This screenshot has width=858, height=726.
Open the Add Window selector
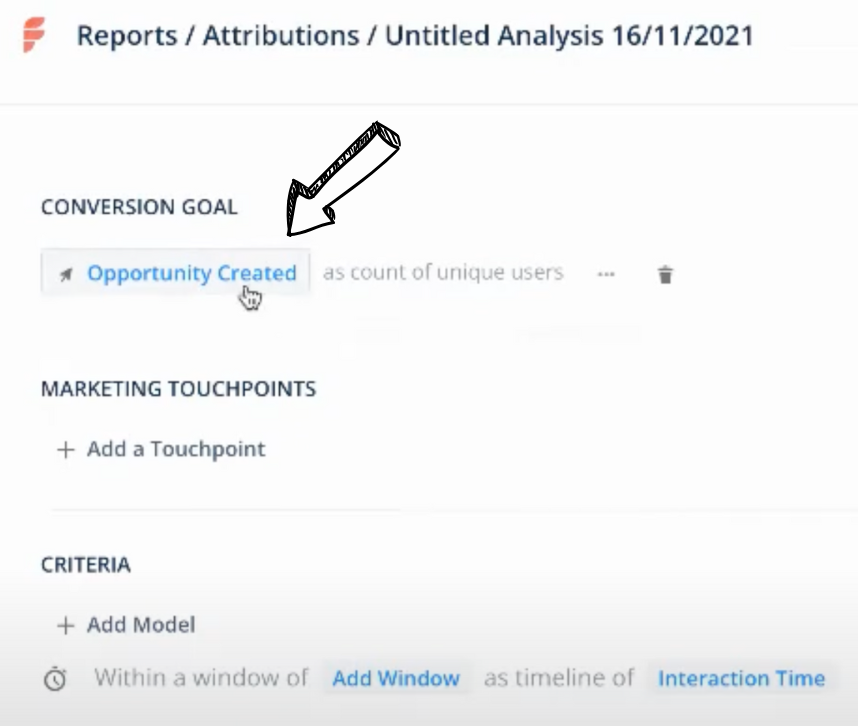point(396,678)
